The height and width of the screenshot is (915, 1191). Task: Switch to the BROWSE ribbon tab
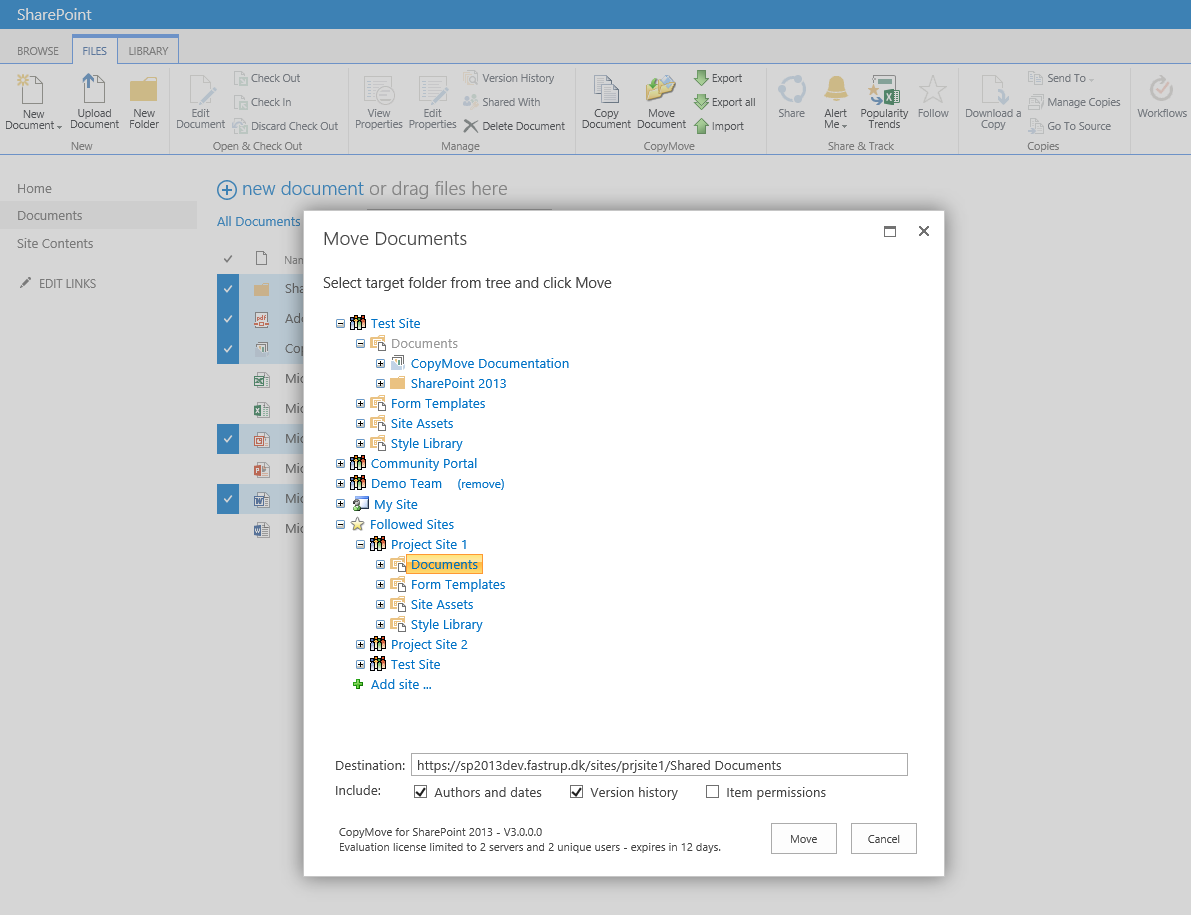[38, 51]
